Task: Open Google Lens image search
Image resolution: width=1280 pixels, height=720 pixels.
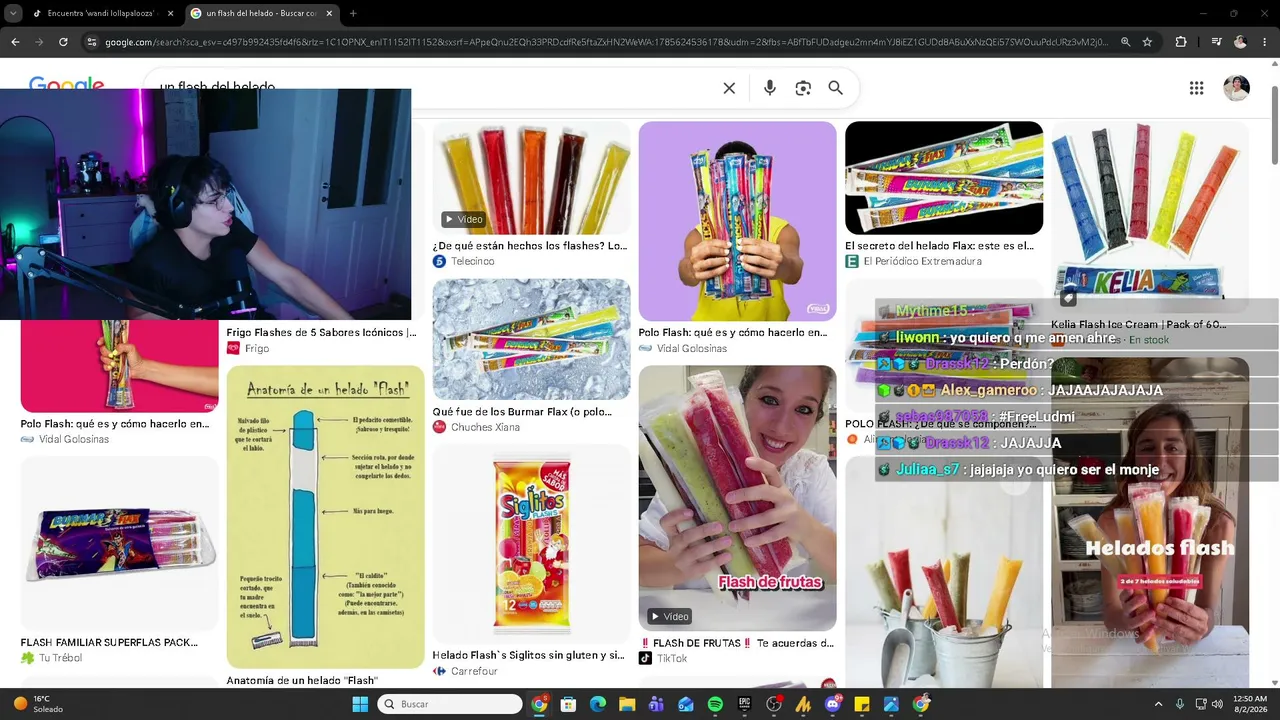Action: (803, 88)
